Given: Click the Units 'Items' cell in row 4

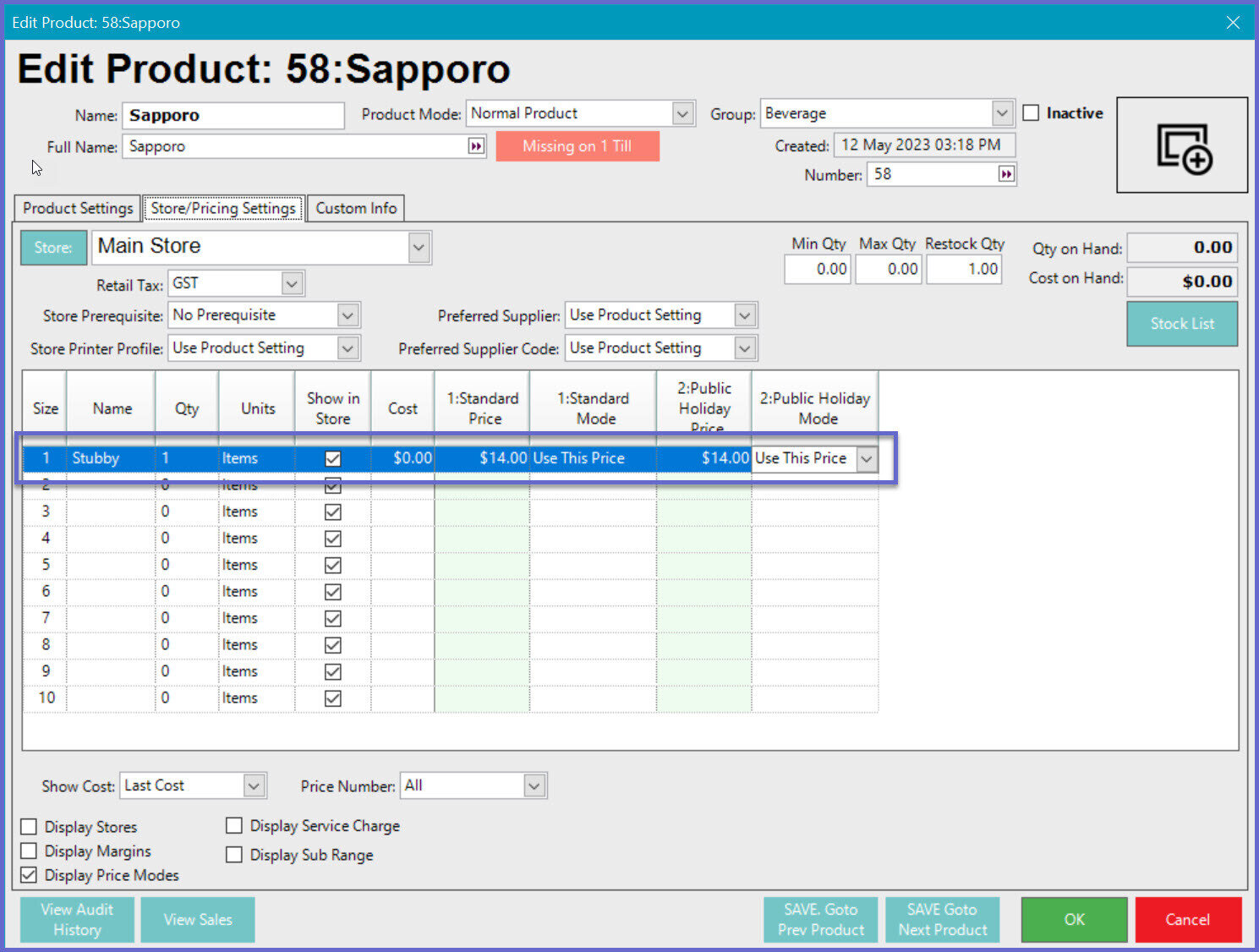Looking at the screenshot, I should pos(257,539).
